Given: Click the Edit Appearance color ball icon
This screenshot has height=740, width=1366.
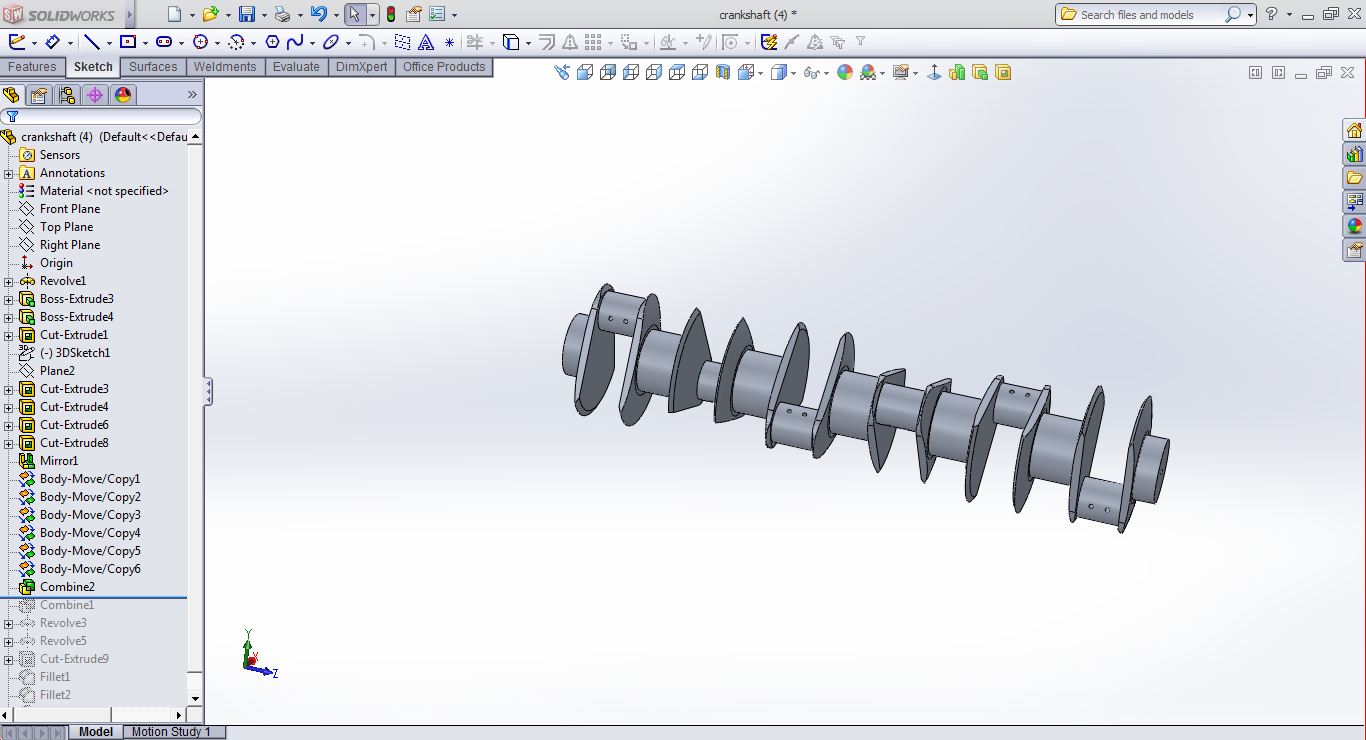Looking at the screenshot, I should pyautogui.click(x=845, y=72).
